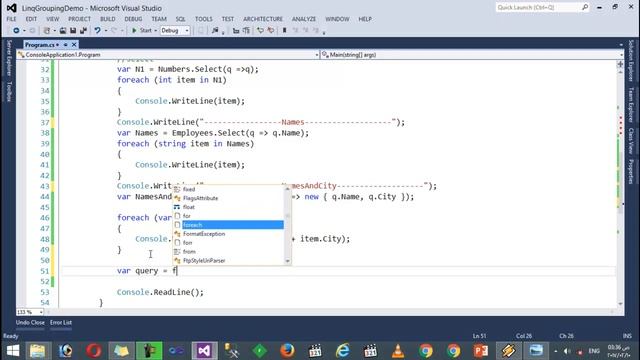Screen dimensions: 640x360
Task: Close the Program.cs tab
Action: click(x=74, y=44)
